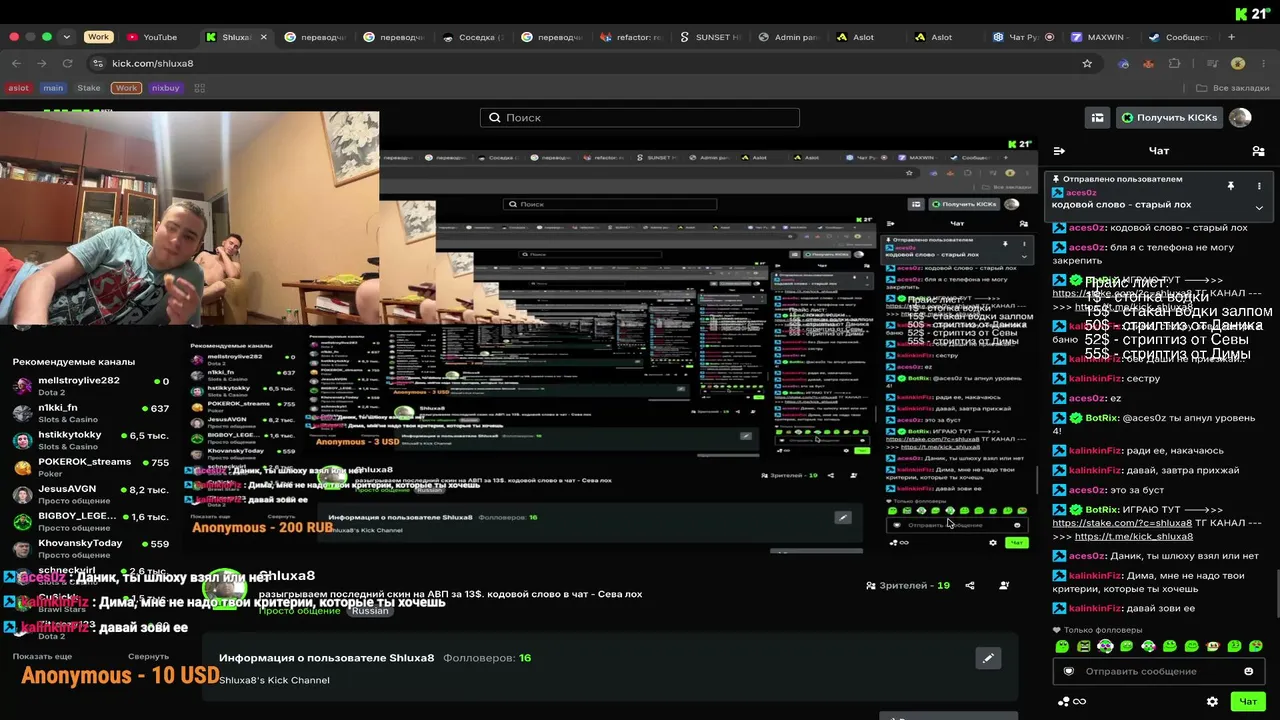Open the main bookmark

click(53, 88)
